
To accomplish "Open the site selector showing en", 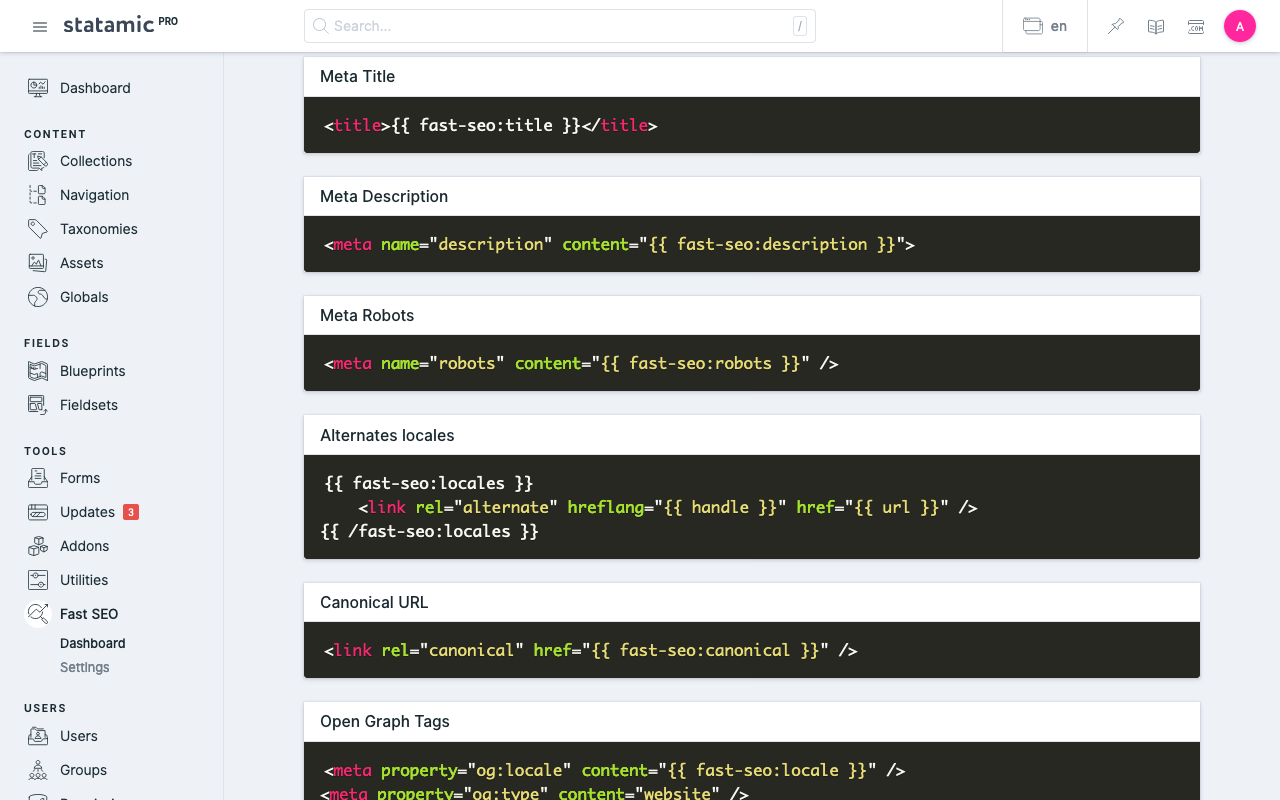I will (1045, 27).
